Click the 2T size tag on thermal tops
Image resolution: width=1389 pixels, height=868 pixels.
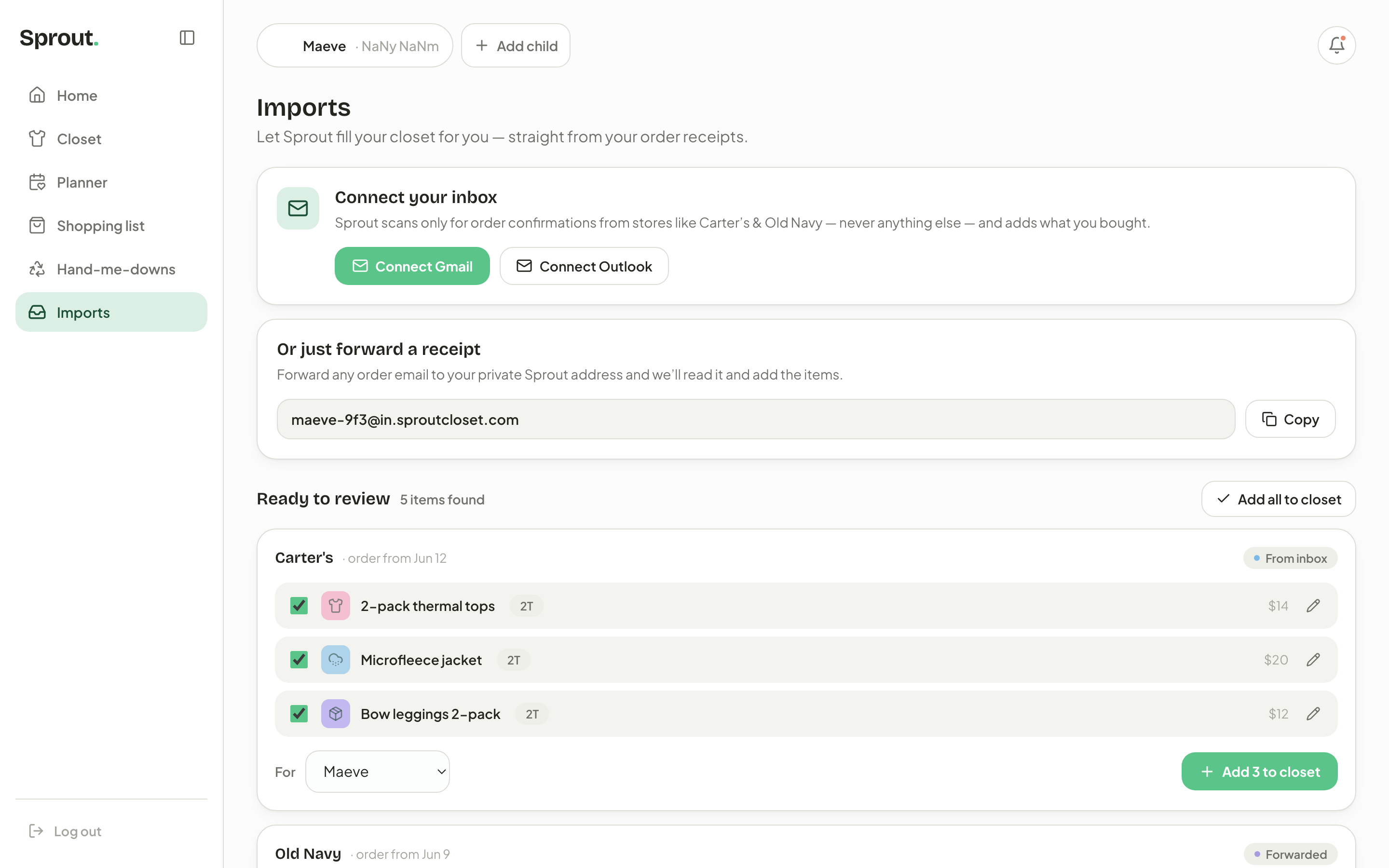pyautogui.click(x=526, y=606)
